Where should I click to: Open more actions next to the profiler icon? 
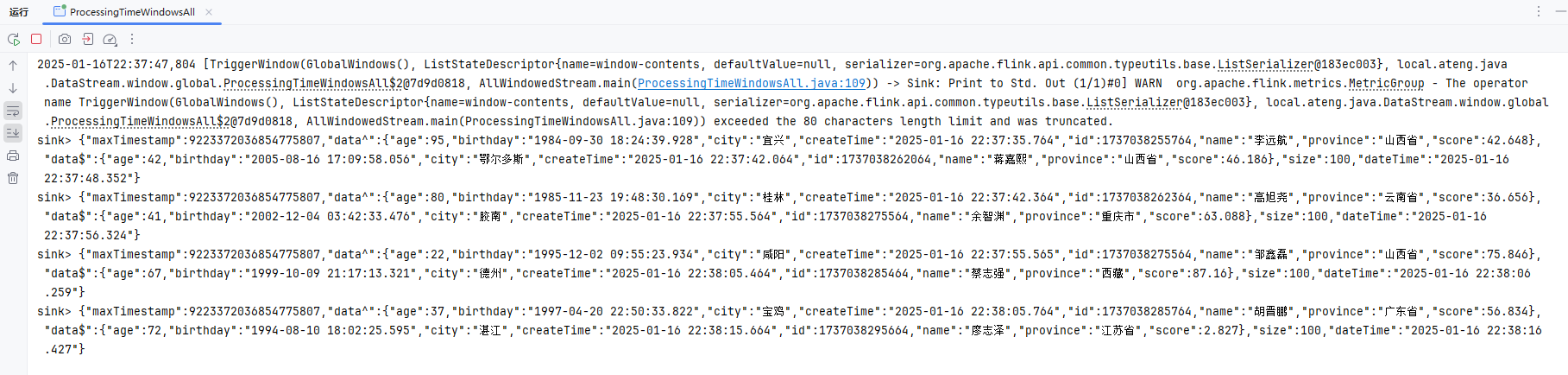[x=132, y=39]
